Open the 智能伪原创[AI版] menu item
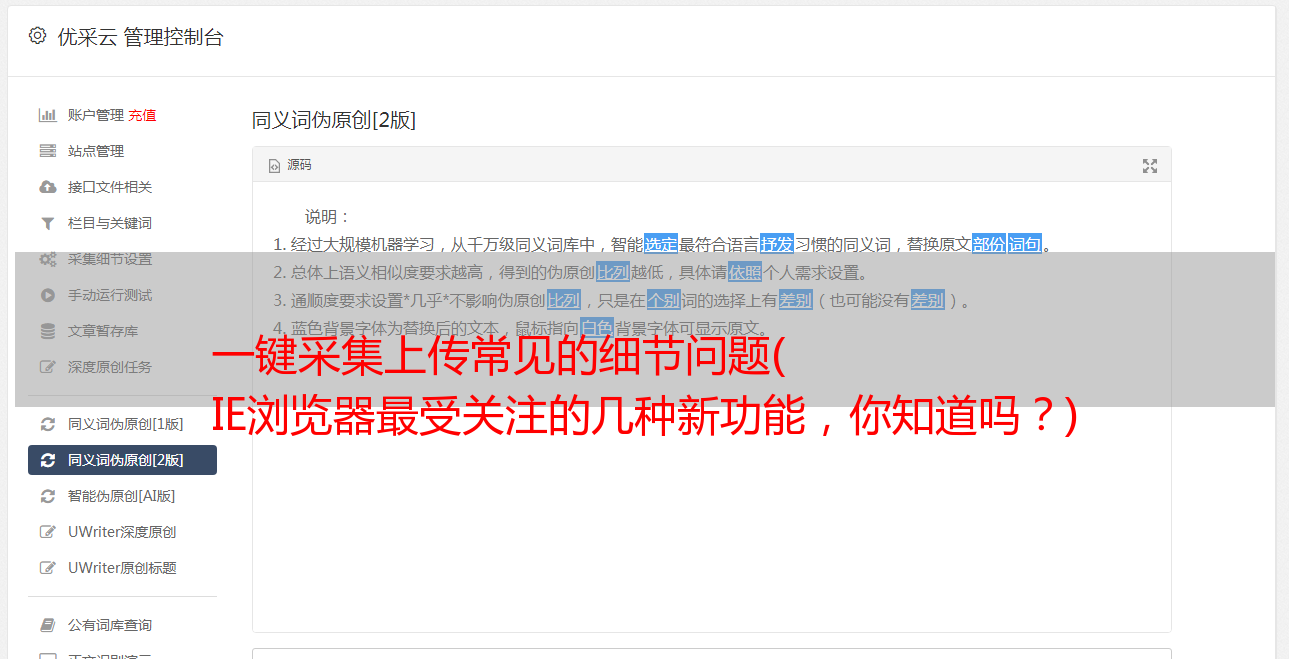The image size is (1289, 659). (122, 496)
